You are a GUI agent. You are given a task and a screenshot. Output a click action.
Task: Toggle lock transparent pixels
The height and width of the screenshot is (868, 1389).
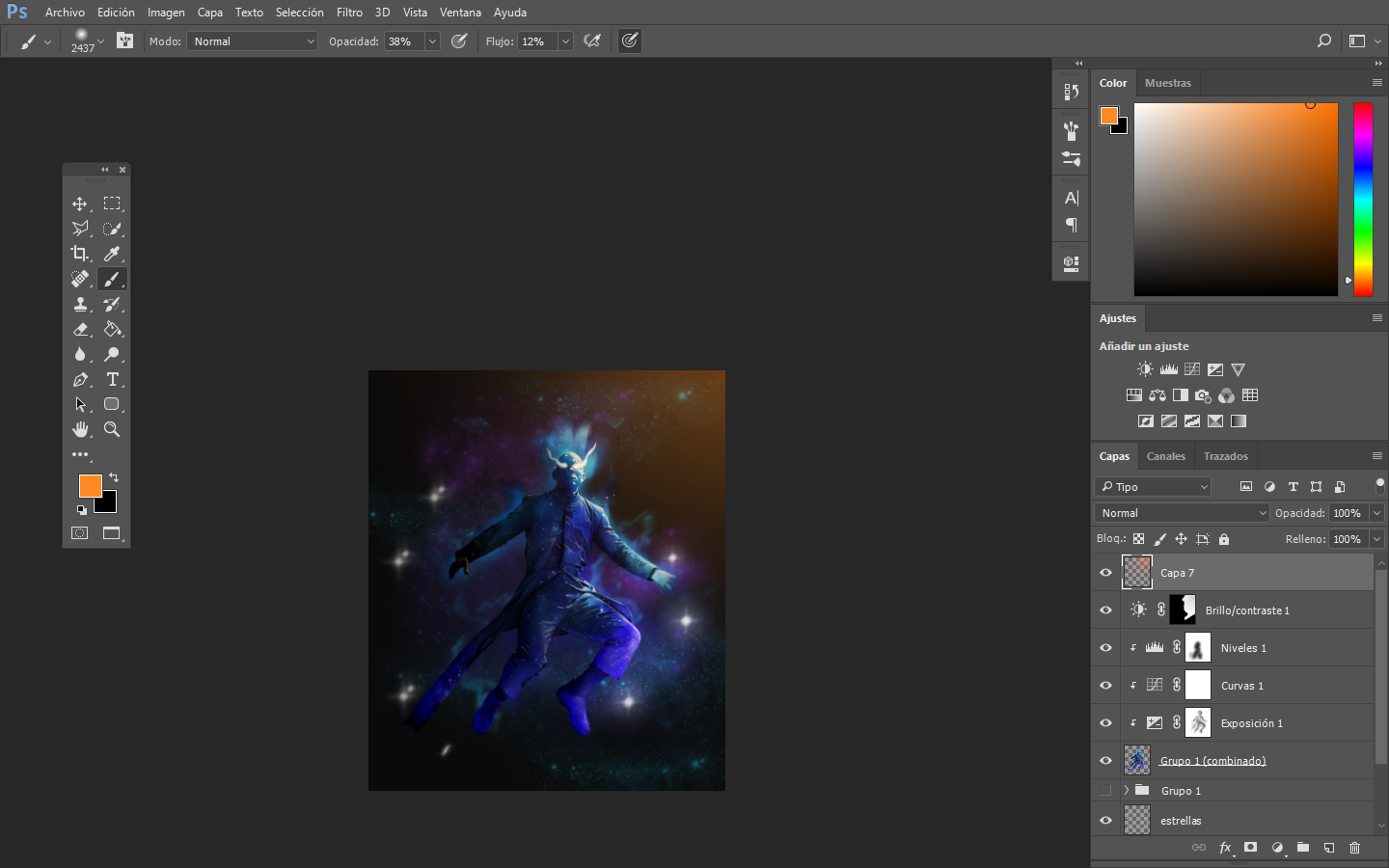1139,539
